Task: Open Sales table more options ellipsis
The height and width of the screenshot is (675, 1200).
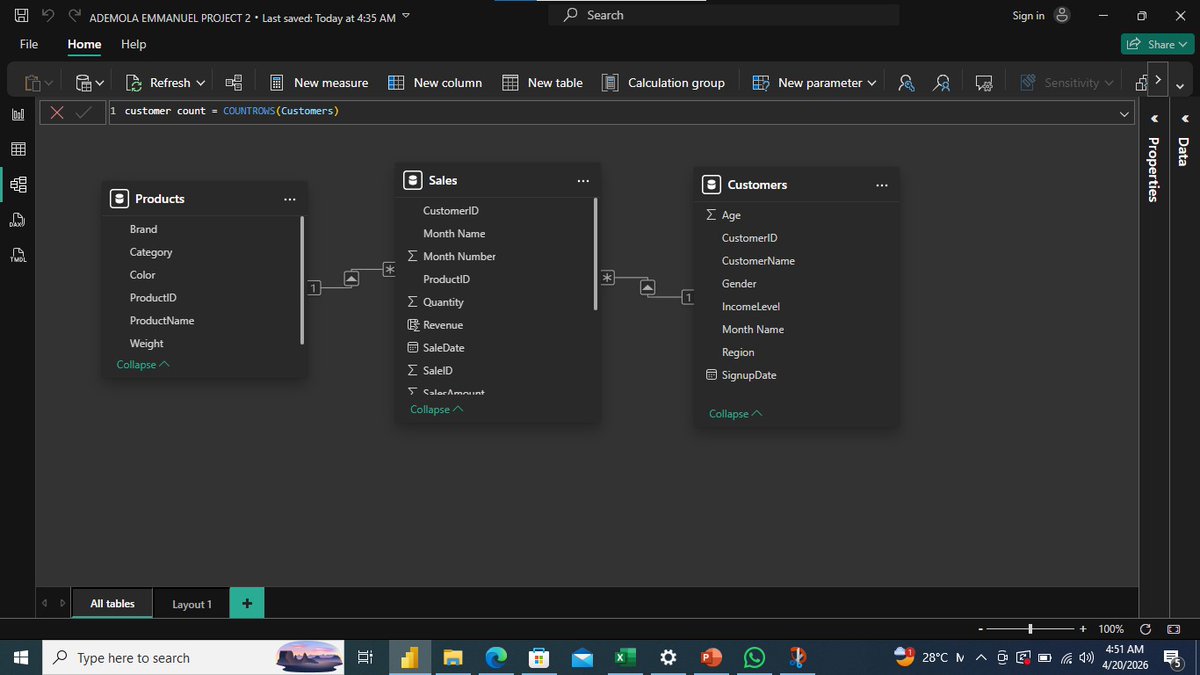Action: point(583,181)
